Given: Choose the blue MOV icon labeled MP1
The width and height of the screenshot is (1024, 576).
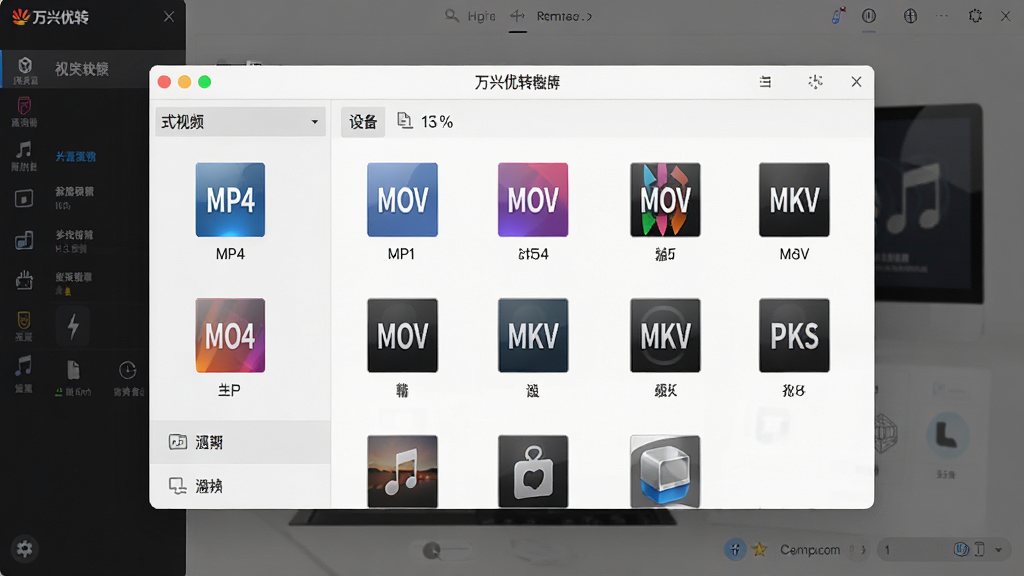Looking at the screenshot, I should point(402,199).
